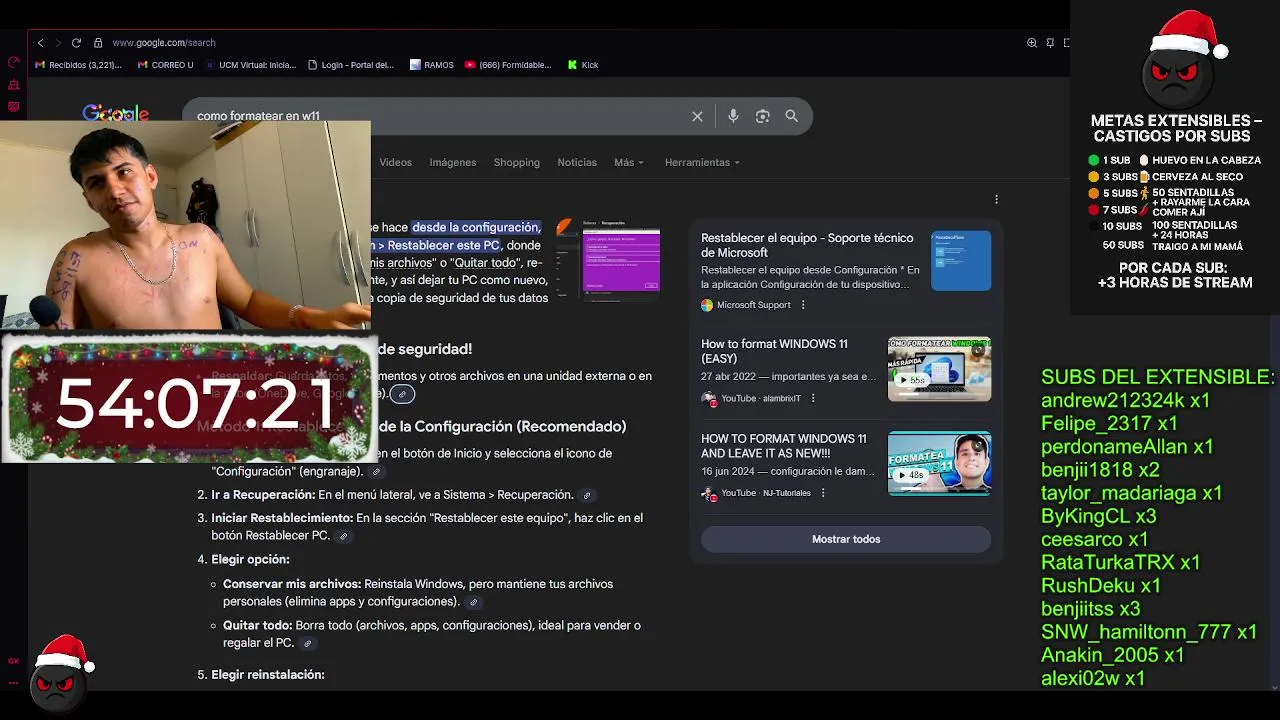1280x720 pixels.
Task: Open 'HOW TO FORMAT WINDOWS 11 AND LEAVE IT AS NEW!!!'
Action: coord(784,445)
